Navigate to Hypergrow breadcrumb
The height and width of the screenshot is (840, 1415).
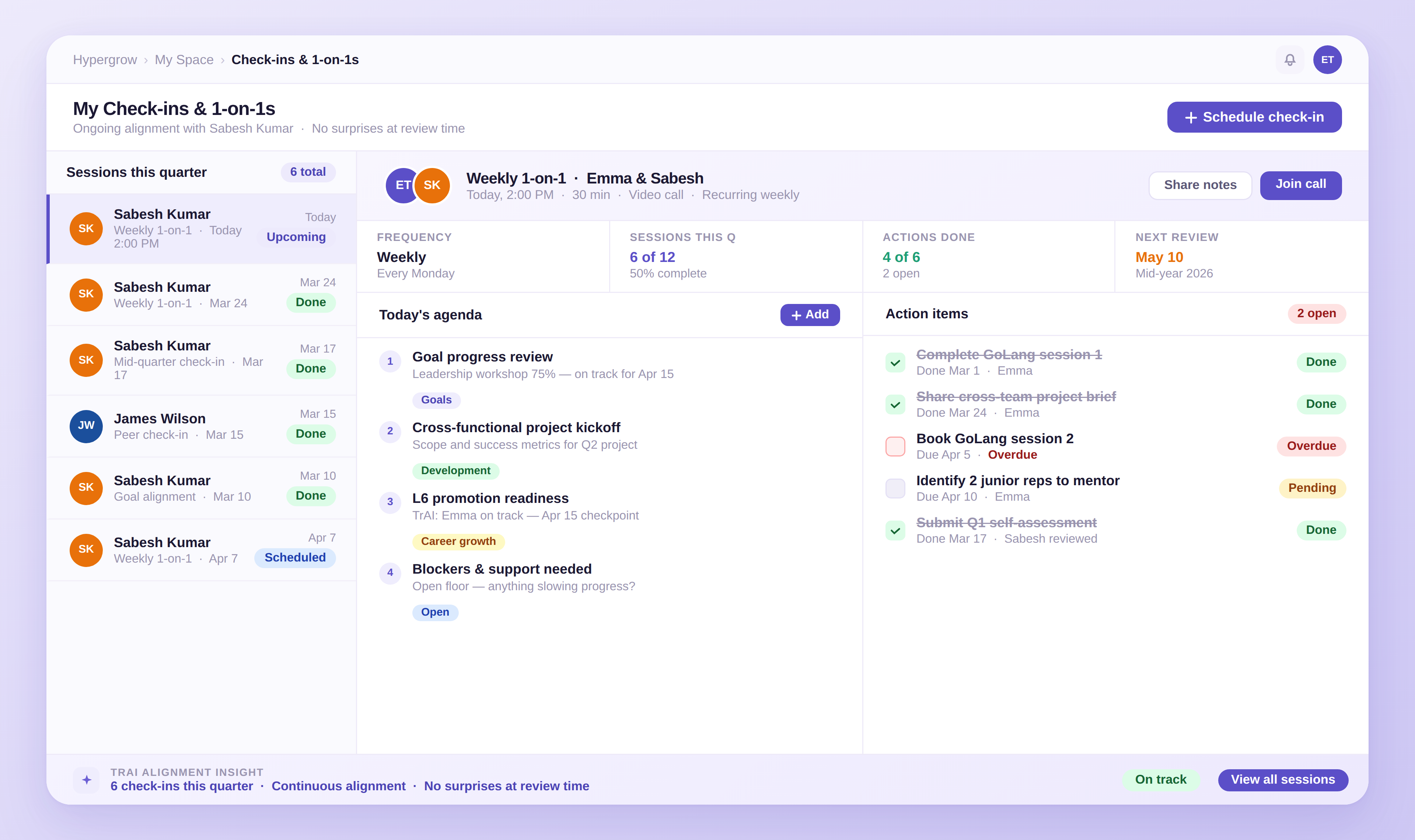[x=105, y=59]
